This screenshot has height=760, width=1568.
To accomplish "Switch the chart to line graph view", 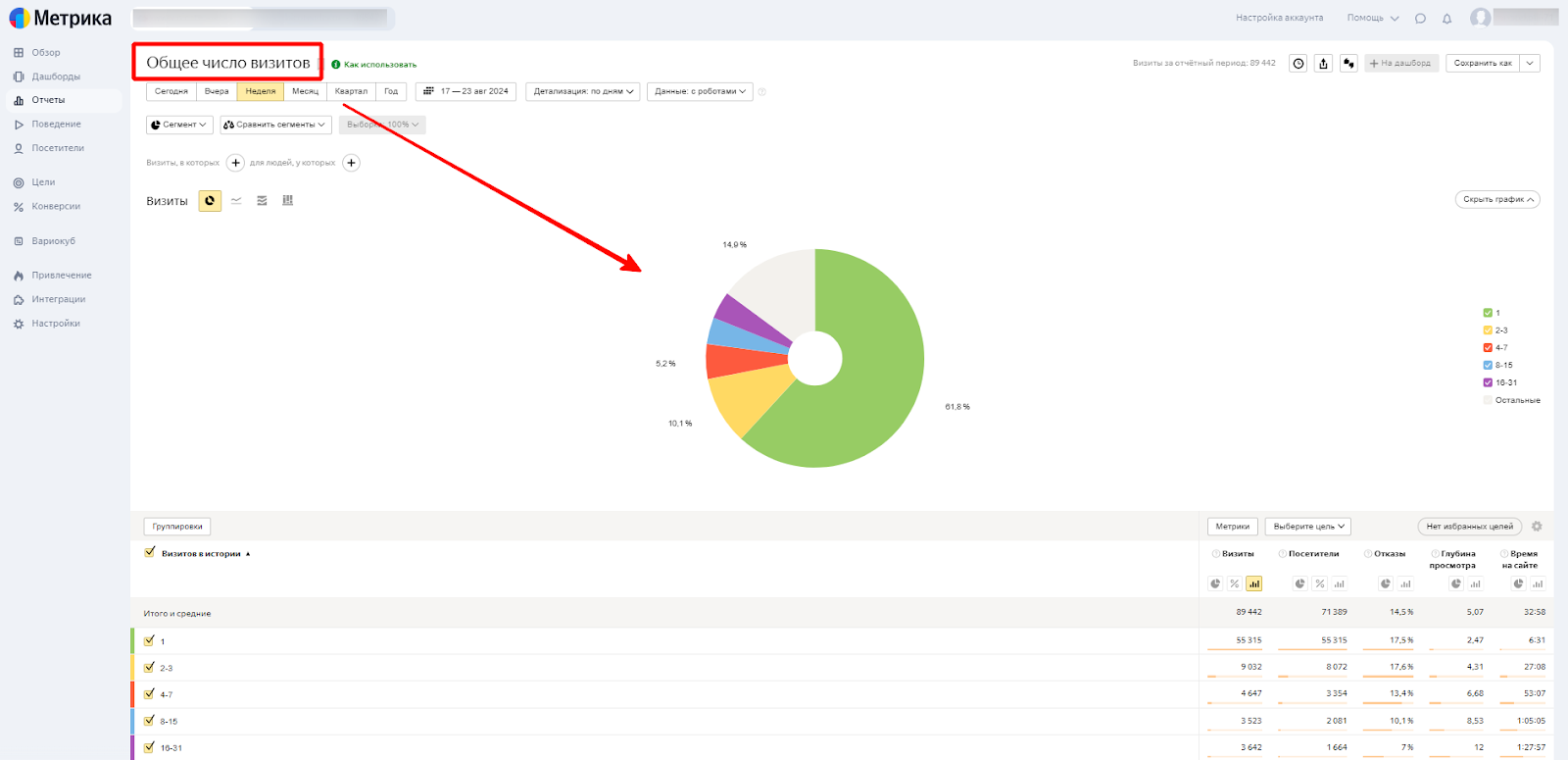I will [x=236, y=201].
